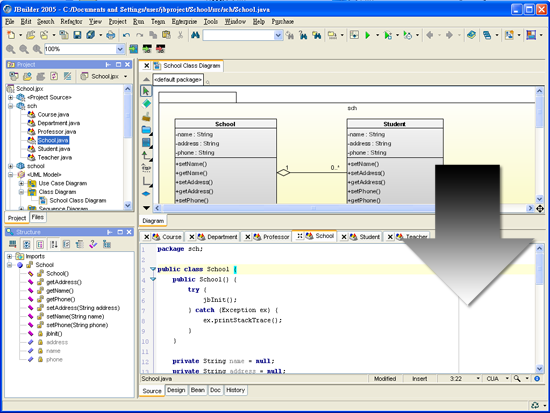Select the folder package diagram tool

pos(146,129)
